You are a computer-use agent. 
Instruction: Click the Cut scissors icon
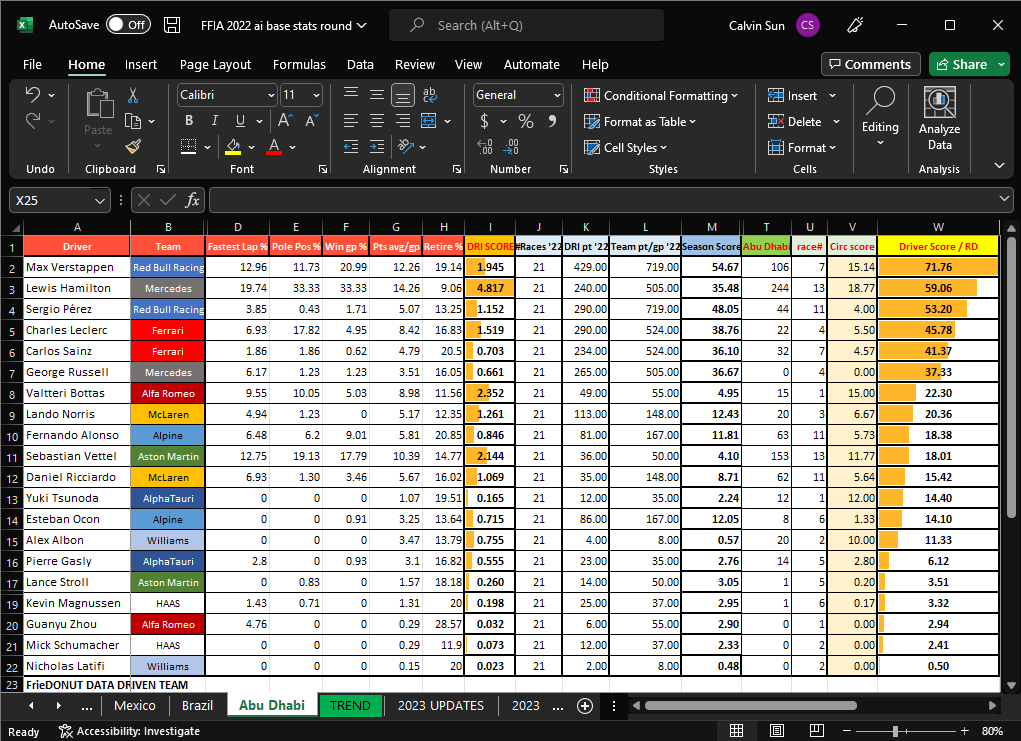pos(133,96)
